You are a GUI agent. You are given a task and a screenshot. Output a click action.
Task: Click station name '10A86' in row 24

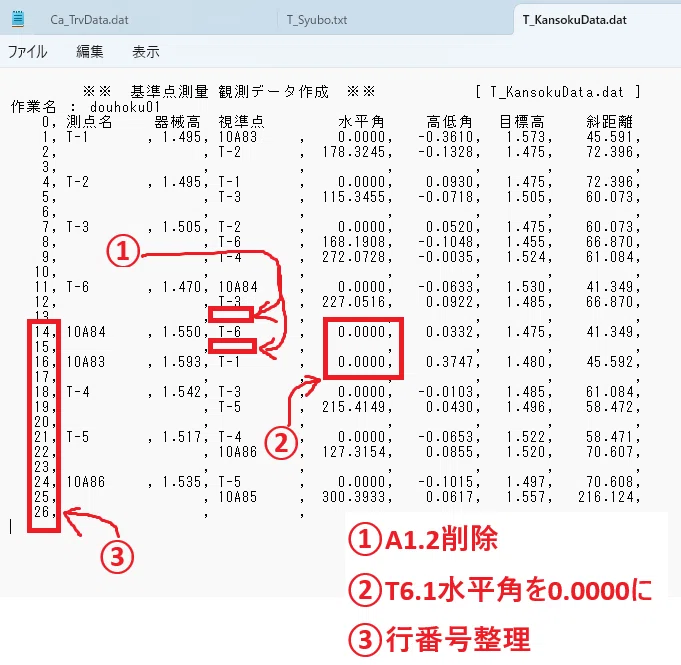coord(86,482)
